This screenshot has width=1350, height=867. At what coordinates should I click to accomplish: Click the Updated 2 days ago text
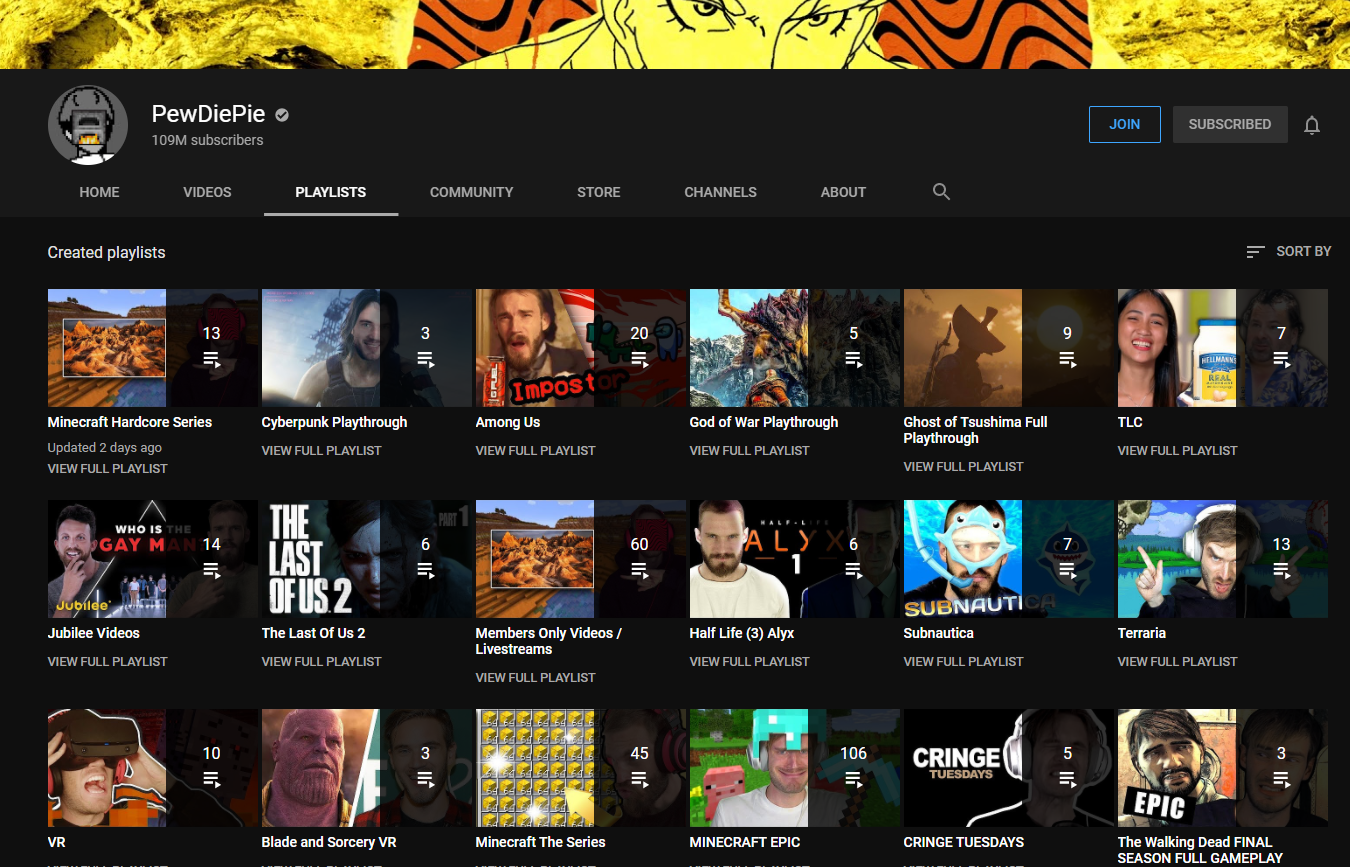tap(105, 448)
